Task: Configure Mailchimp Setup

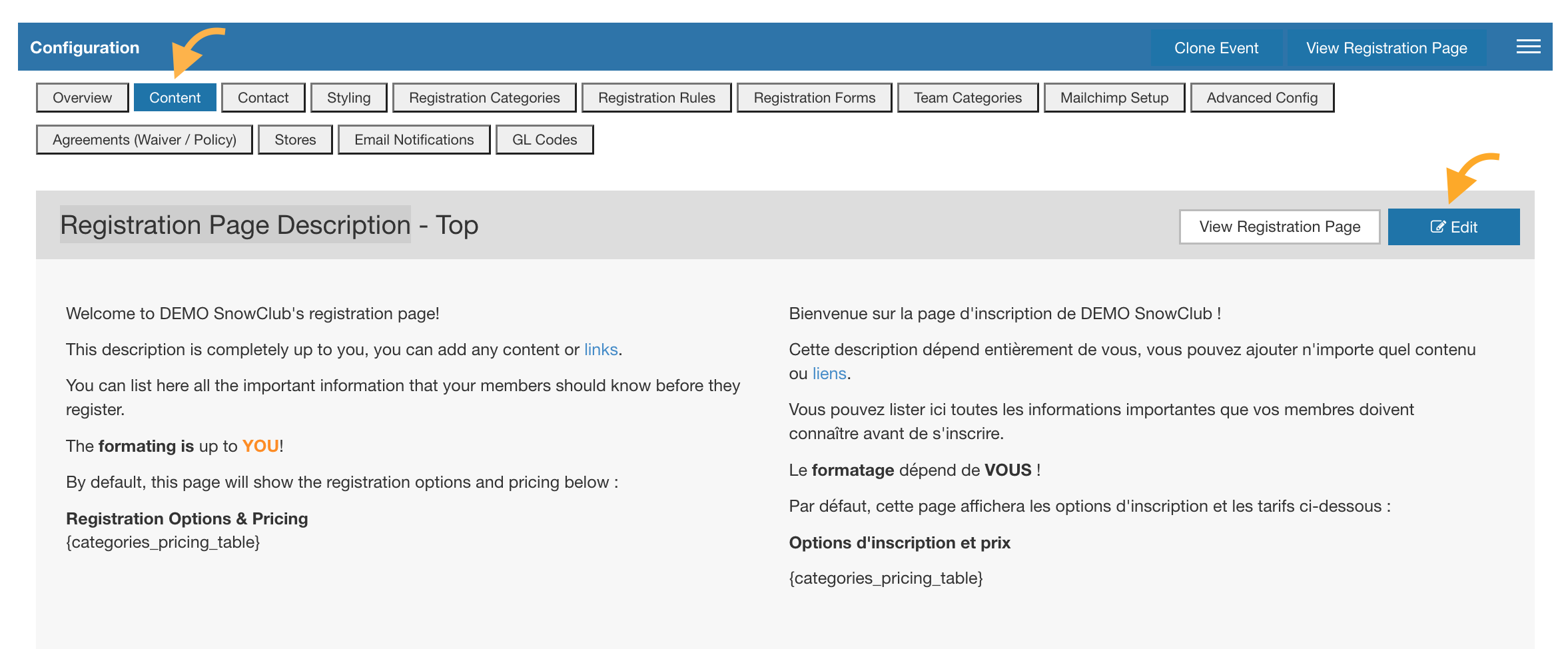Action: (1114, 97)
